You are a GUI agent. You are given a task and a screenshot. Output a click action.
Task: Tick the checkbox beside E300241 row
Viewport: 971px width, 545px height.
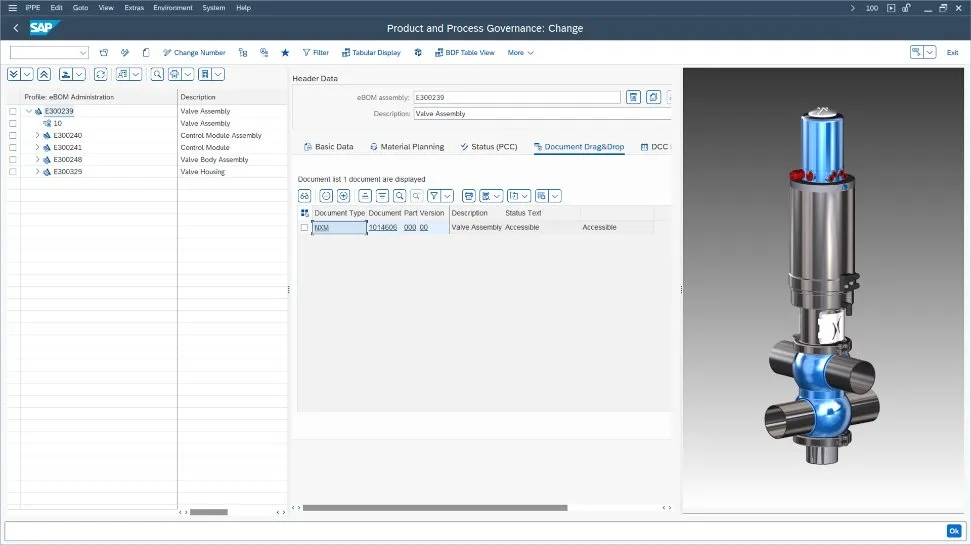[x=13, y=147]
